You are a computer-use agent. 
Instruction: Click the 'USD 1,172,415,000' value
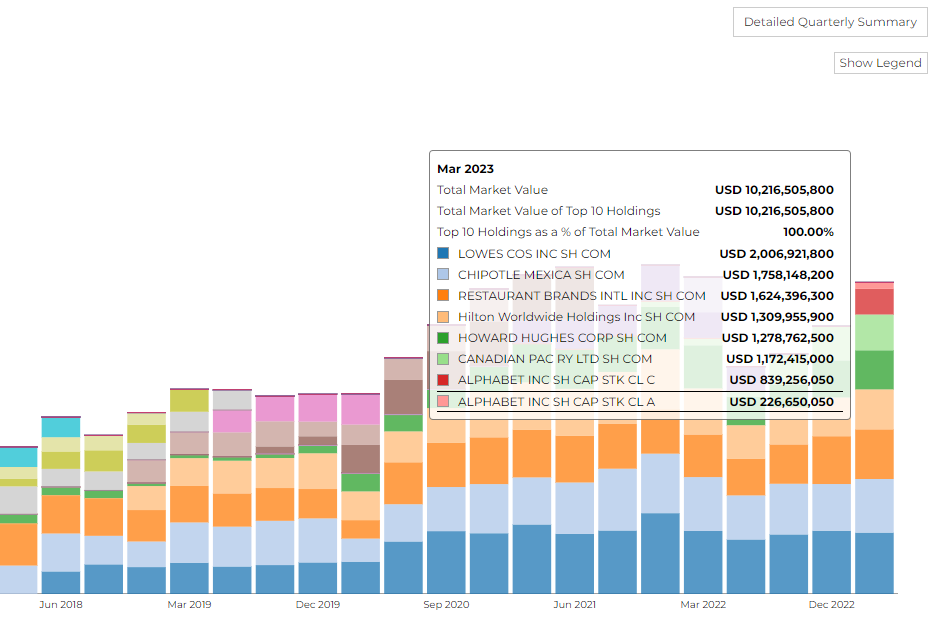780,359
